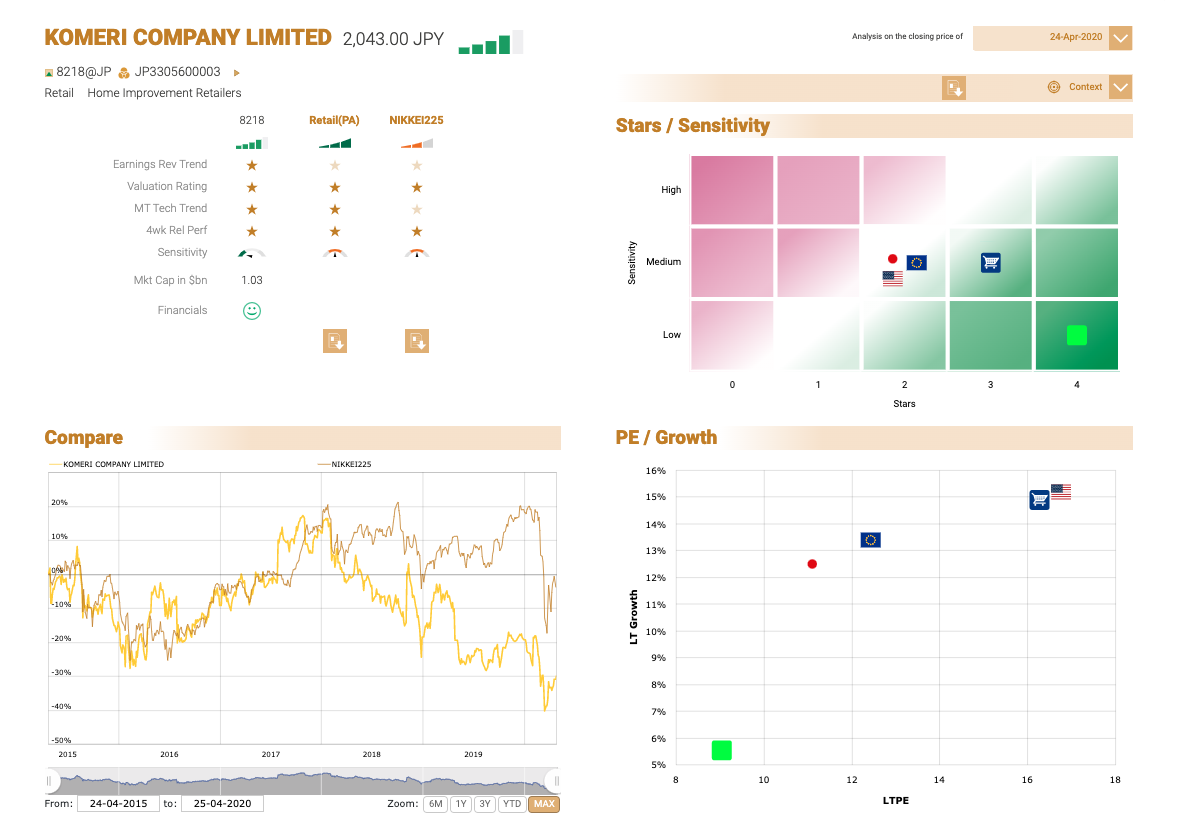Click the KOMERI COMPANY LIMITED title
This screenshot has width=1190, height=819.
click(x=188, y=37)
